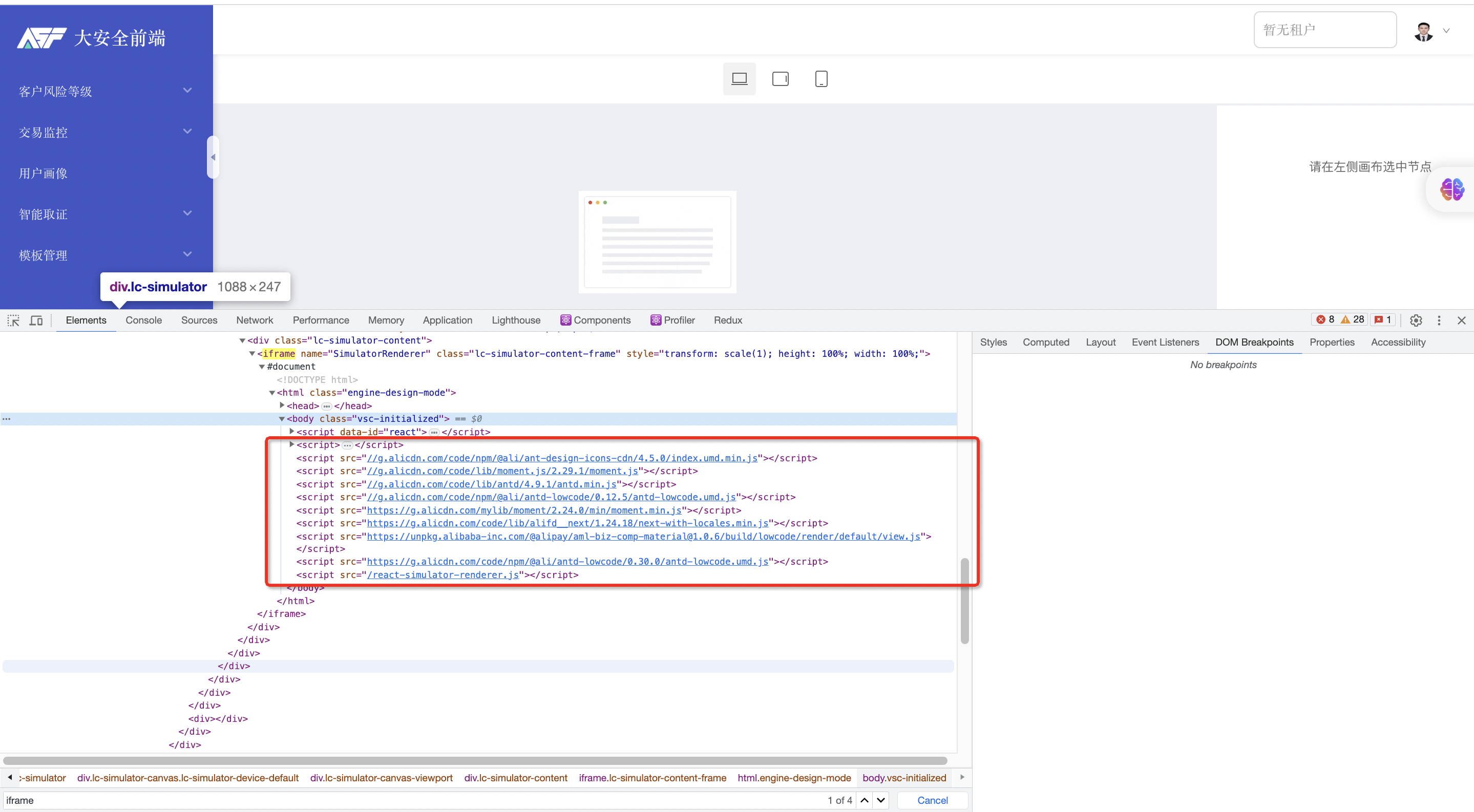Open the DevTools three-dot menu
Image resolution: width=1474 pixels, height=812 pixels.
tap(1440, 321)
